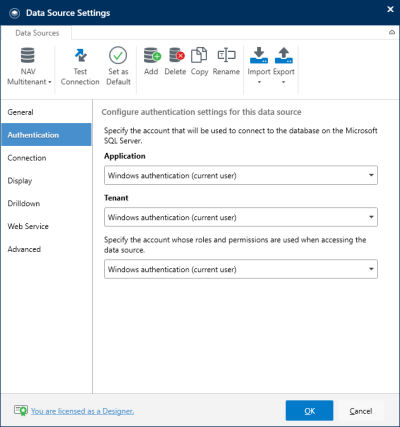This screenshot has width=400, height=427.
Task: Open the Import dropdown
Action: pyautogui.click(x=259, y=67)
